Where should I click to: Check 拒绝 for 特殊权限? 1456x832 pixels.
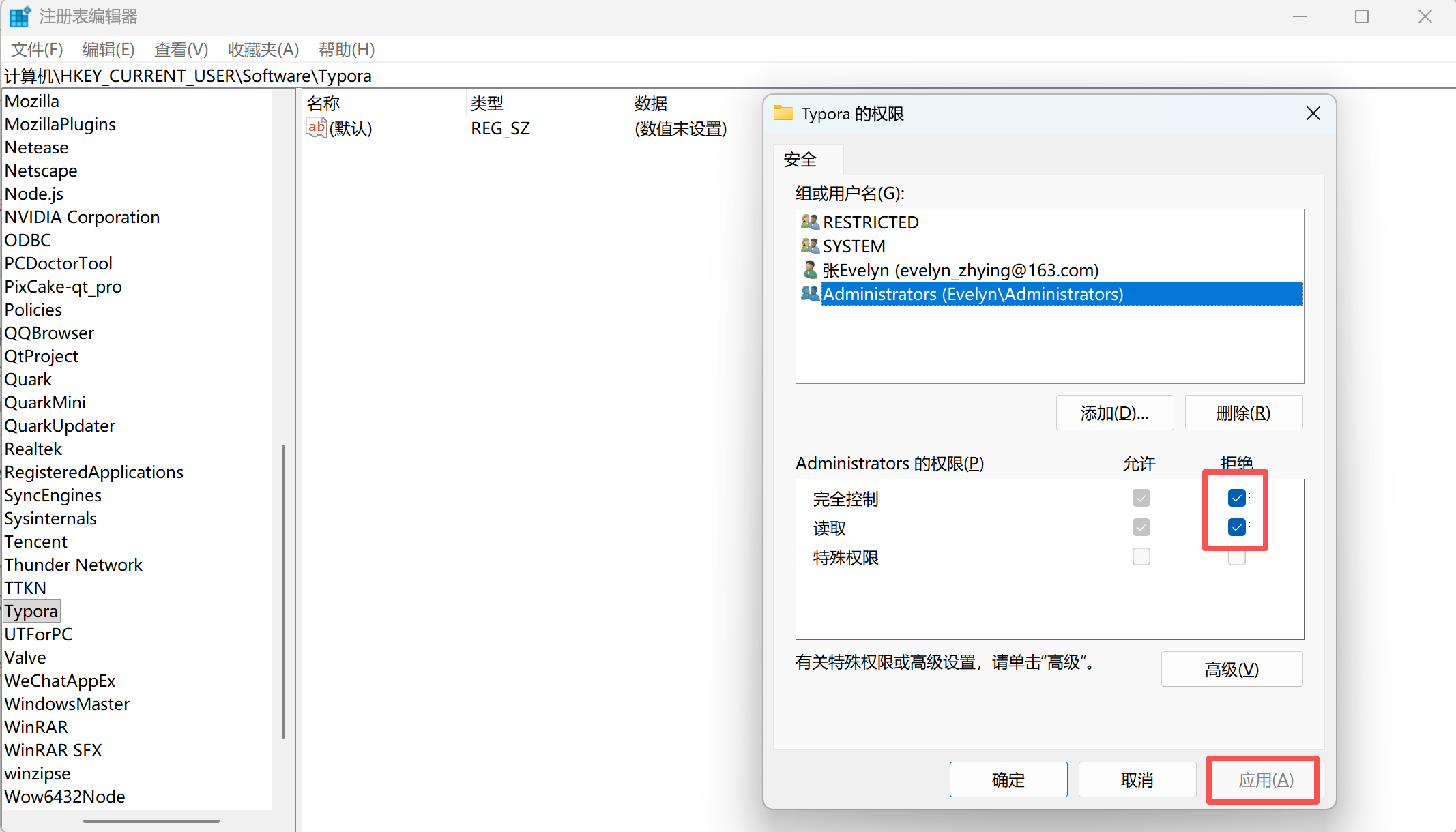1237,556
